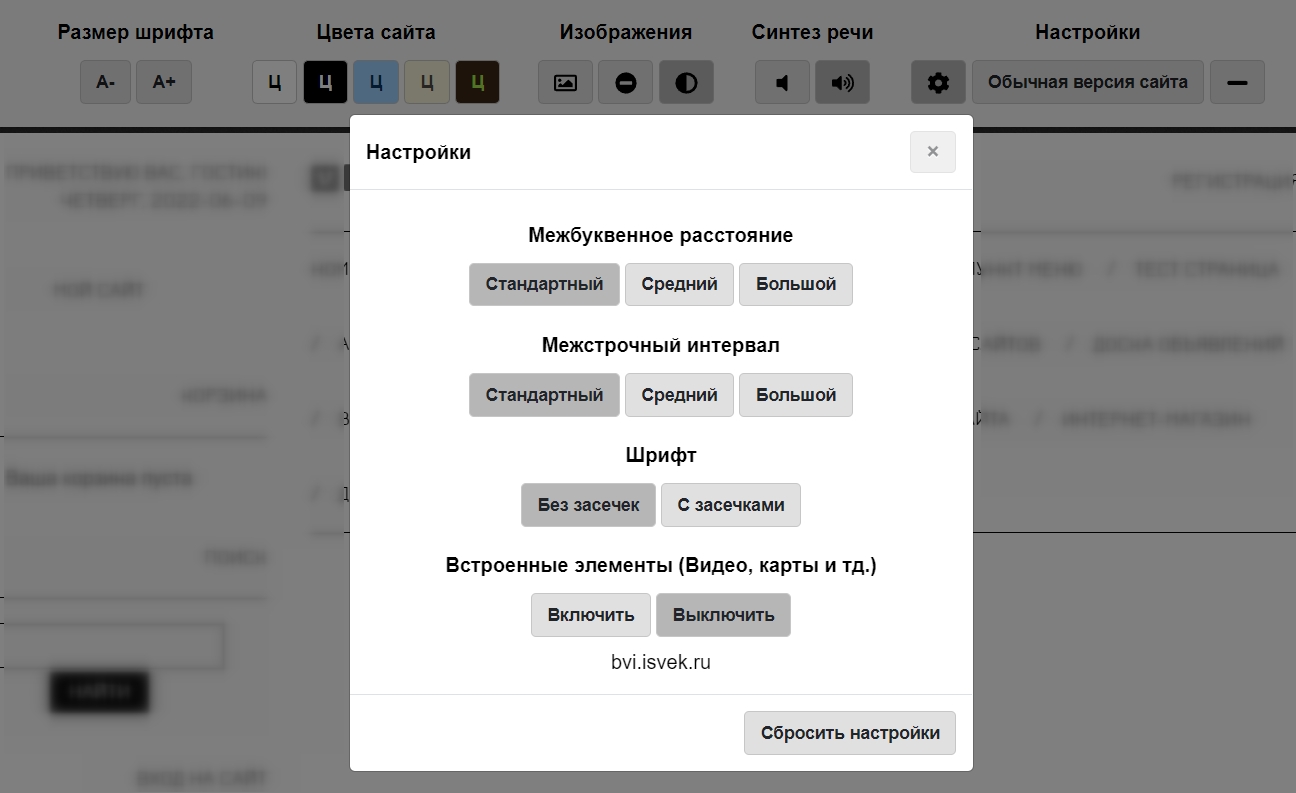Enable speech synthesis with loud speaker icon
The height and width of the screenshot is (793, 1296).
[x=842, y=82]
